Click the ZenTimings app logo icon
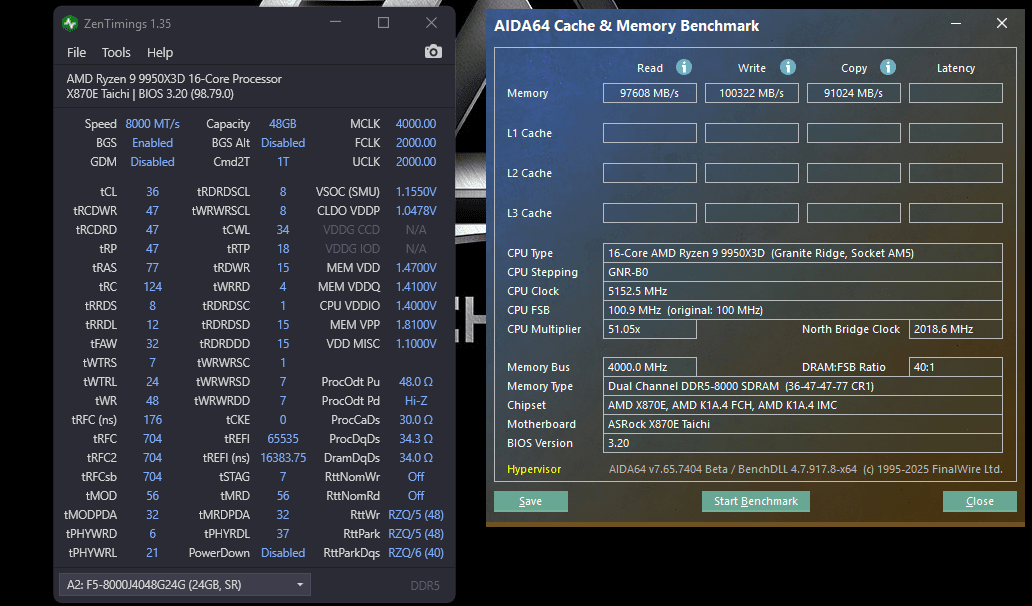This screenshot has width=1032, height=606. coord(70,24)
